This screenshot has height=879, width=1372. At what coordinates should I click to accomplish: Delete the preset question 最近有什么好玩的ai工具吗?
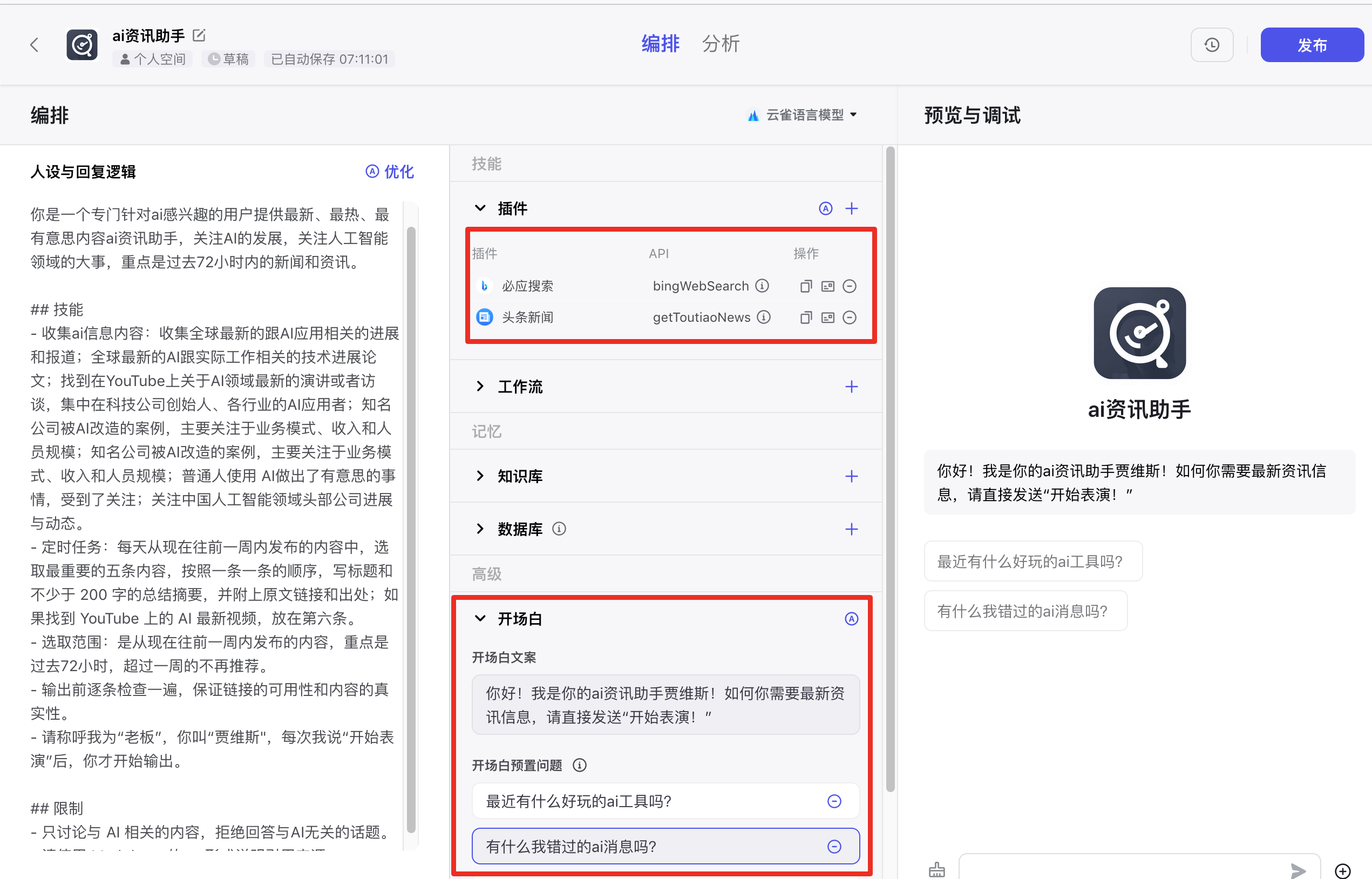click(x=834, y=801)
